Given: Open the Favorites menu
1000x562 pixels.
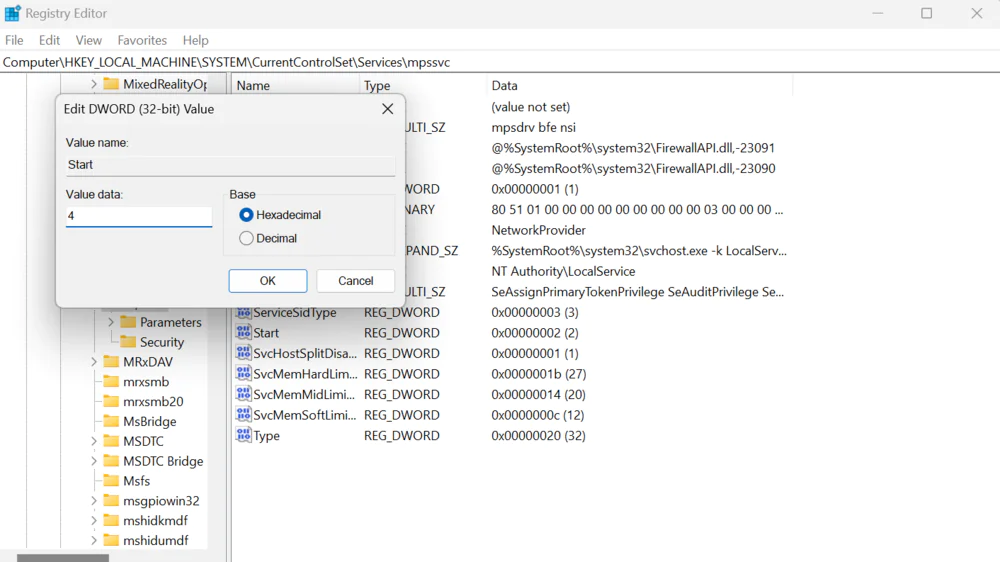Looking at the screenshot, I should coord(142,40).
